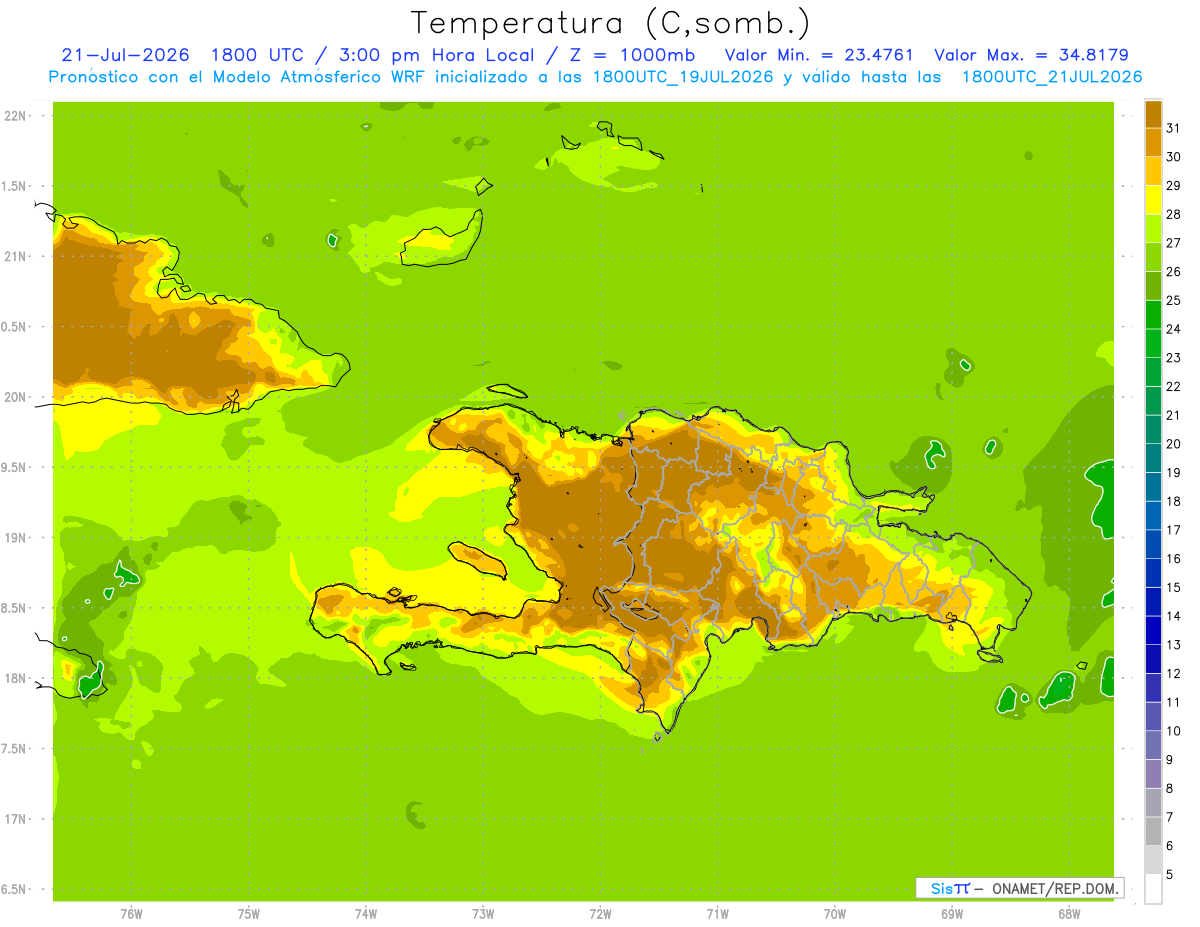Click the green legend swatch between 26 and 27

[1153, 257]
